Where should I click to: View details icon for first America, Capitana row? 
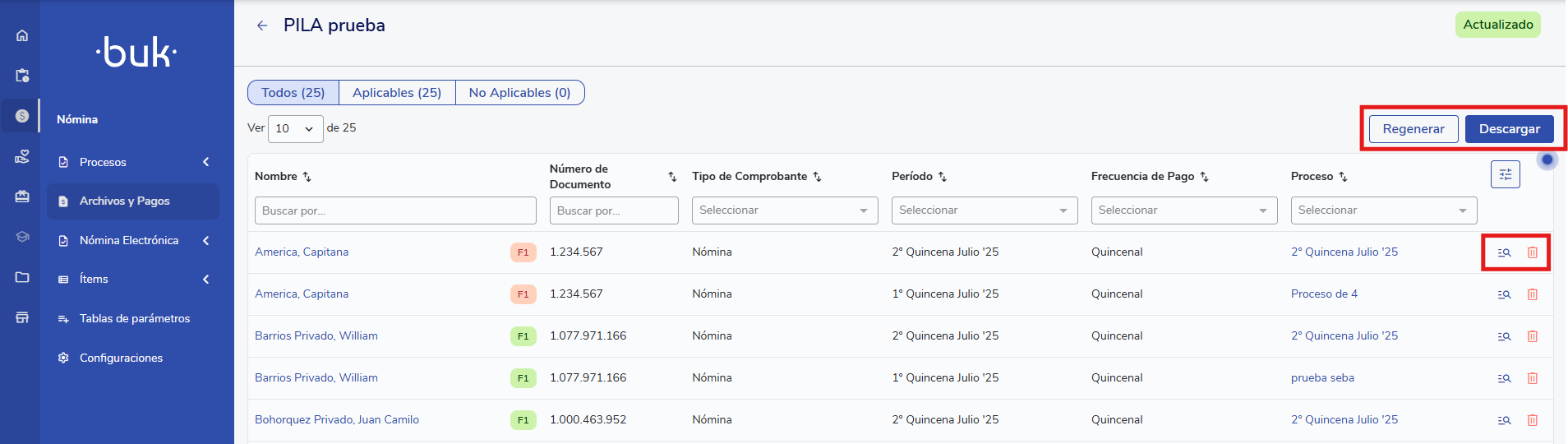(1504, 252)
